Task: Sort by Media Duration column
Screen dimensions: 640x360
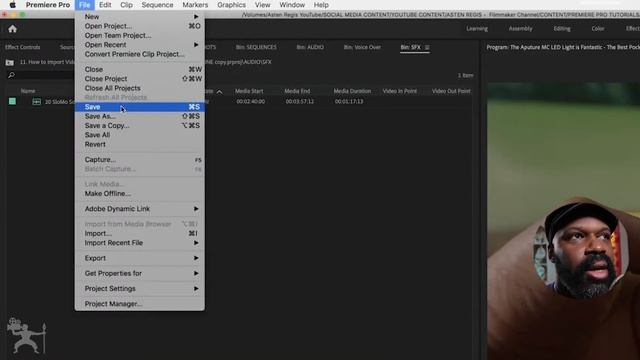Action: (x=352, y=91)
